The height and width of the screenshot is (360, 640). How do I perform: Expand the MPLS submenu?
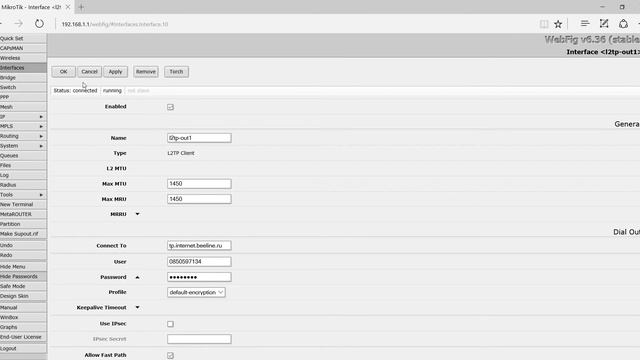[x=23, y=127]
